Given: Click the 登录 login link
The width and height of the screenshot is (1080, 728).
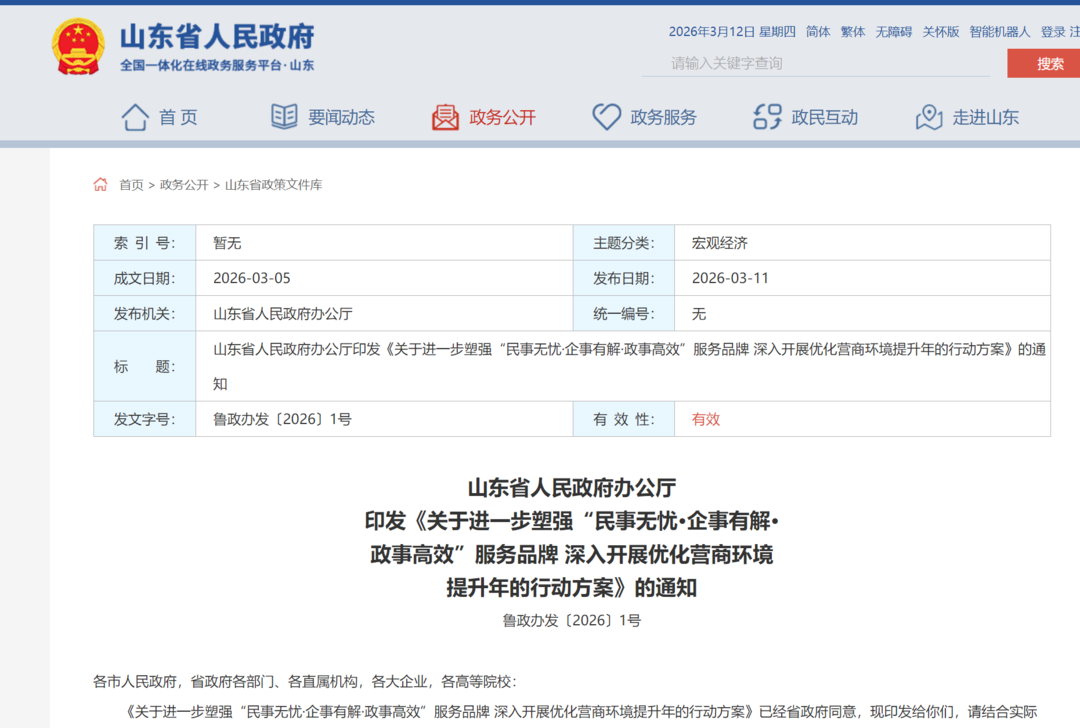Looking at the screenshot, I should click(1052, 32).
